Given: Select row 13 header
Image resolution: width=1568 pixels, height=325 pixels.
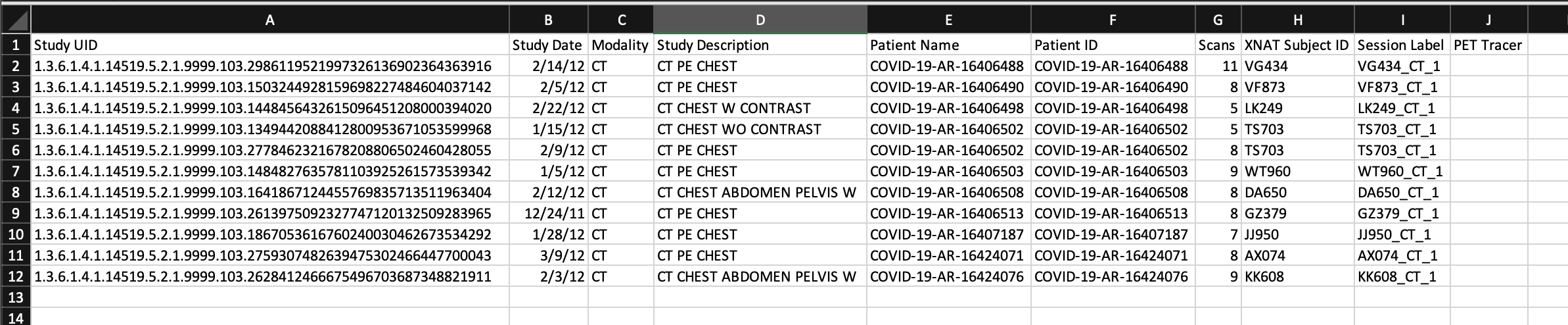Looking at the screenshot, I should click(x=16, y=298).
